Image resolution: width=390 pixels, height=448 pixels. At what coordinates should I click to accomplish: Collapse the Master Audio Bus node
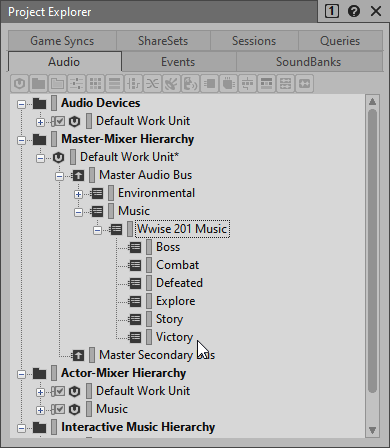(x=59, y=176)
